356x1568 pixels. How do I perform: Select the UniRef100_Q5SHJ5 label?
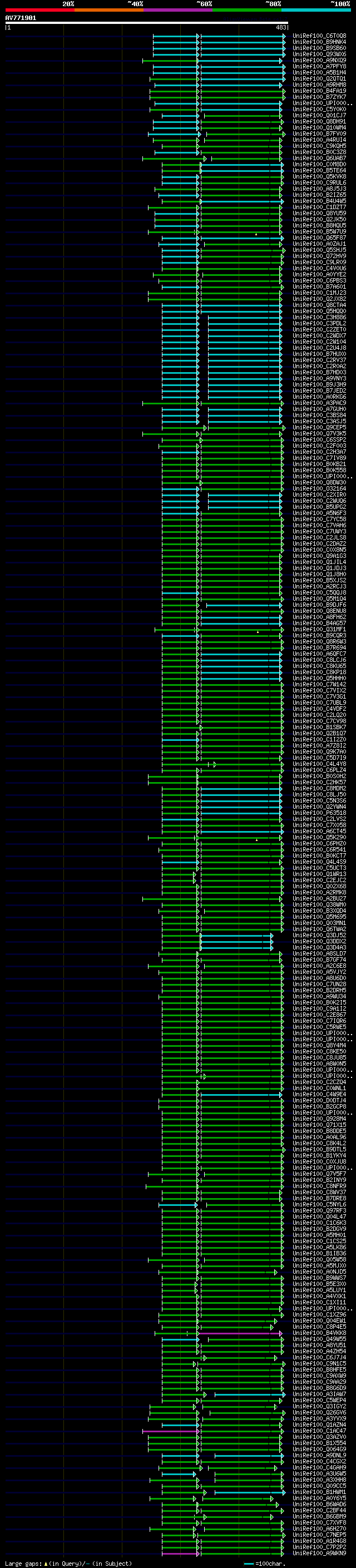319,250
